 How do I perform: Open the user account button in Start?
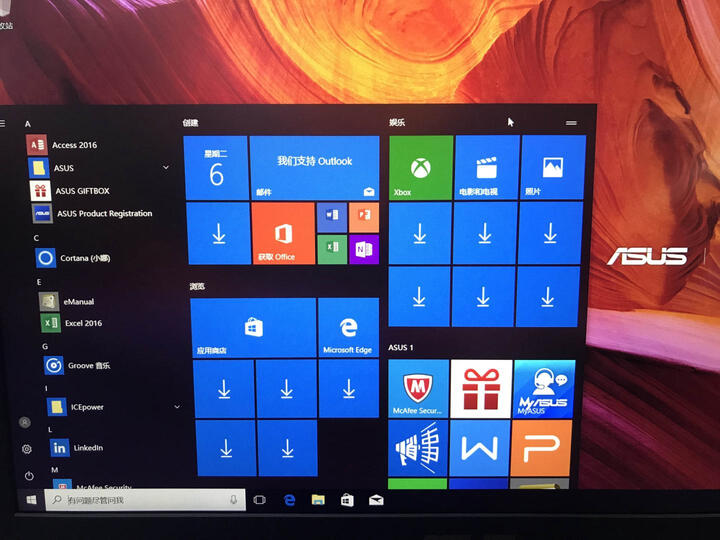pyautogui.click(x=25, y=422)
